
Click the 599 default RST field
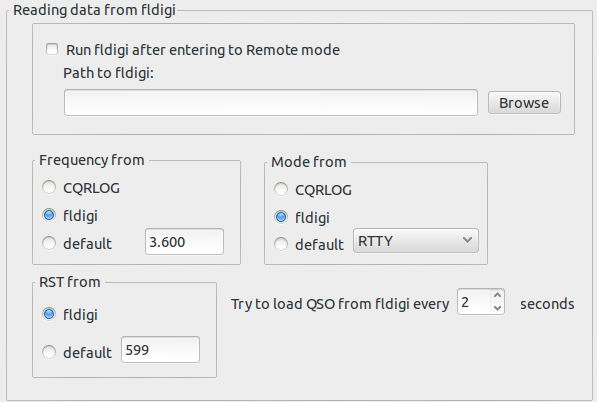[160, 349]
